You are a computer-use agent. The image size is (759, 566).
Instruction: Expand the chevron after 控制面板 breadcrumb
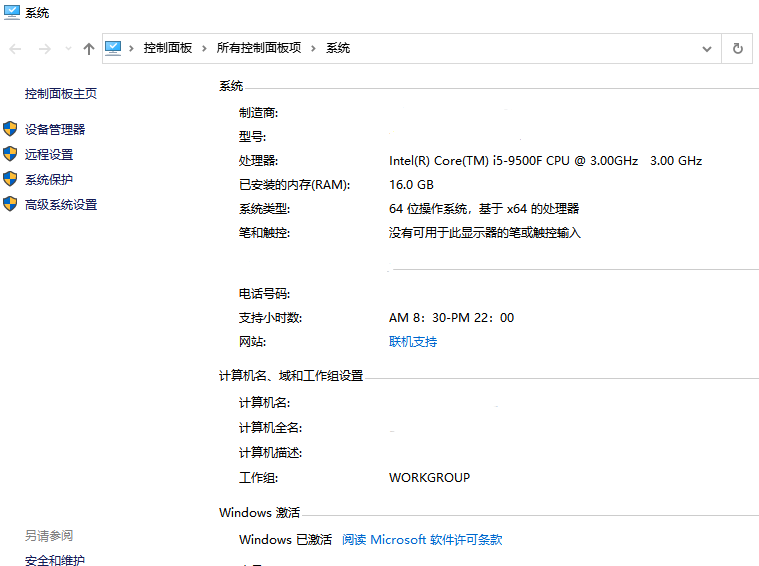pyautogui.click(x=204, y=48)
